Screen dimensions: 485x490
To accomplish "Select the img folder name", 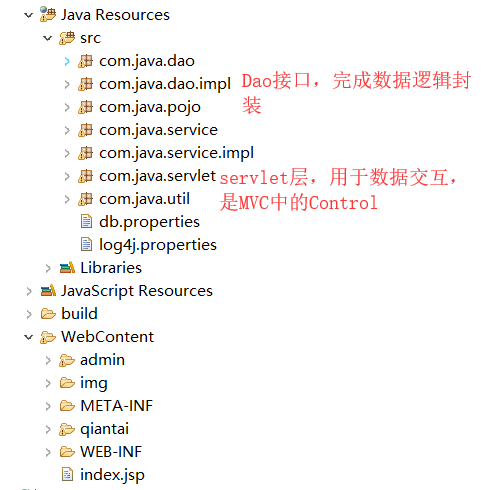I will point(94,384).
